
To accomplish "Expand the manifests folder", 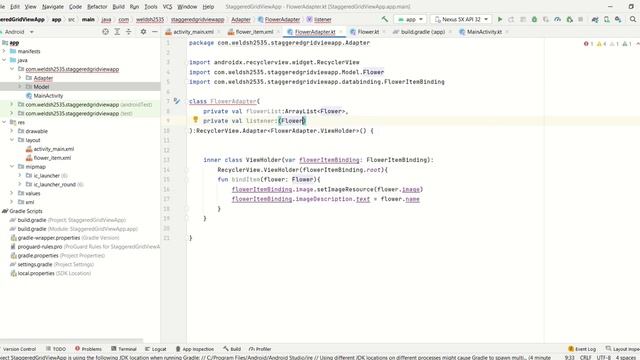I will [x=4, y=51].
